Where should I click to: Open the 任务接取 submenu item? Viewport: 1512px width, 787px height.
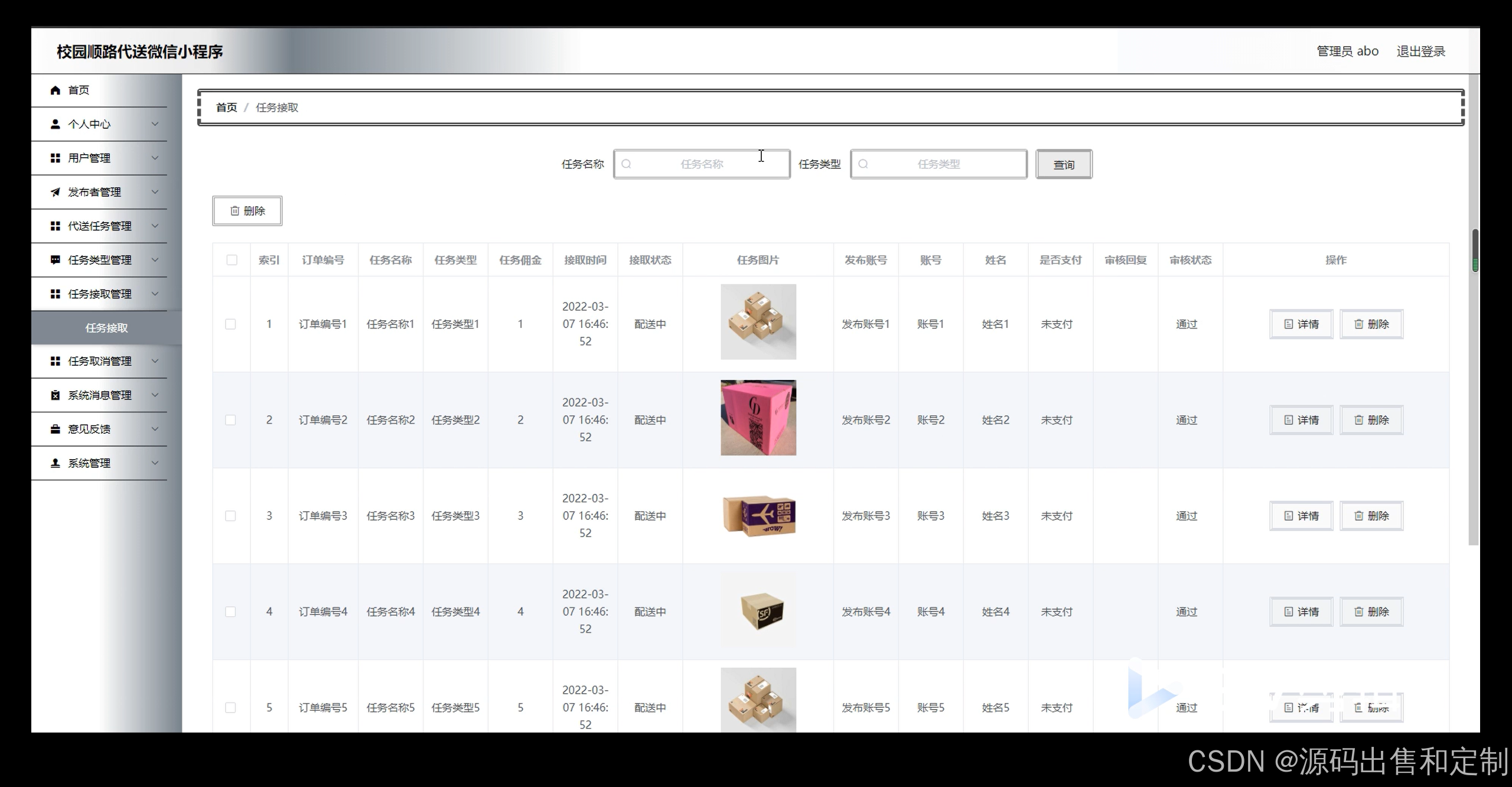[x=106, y=328]
